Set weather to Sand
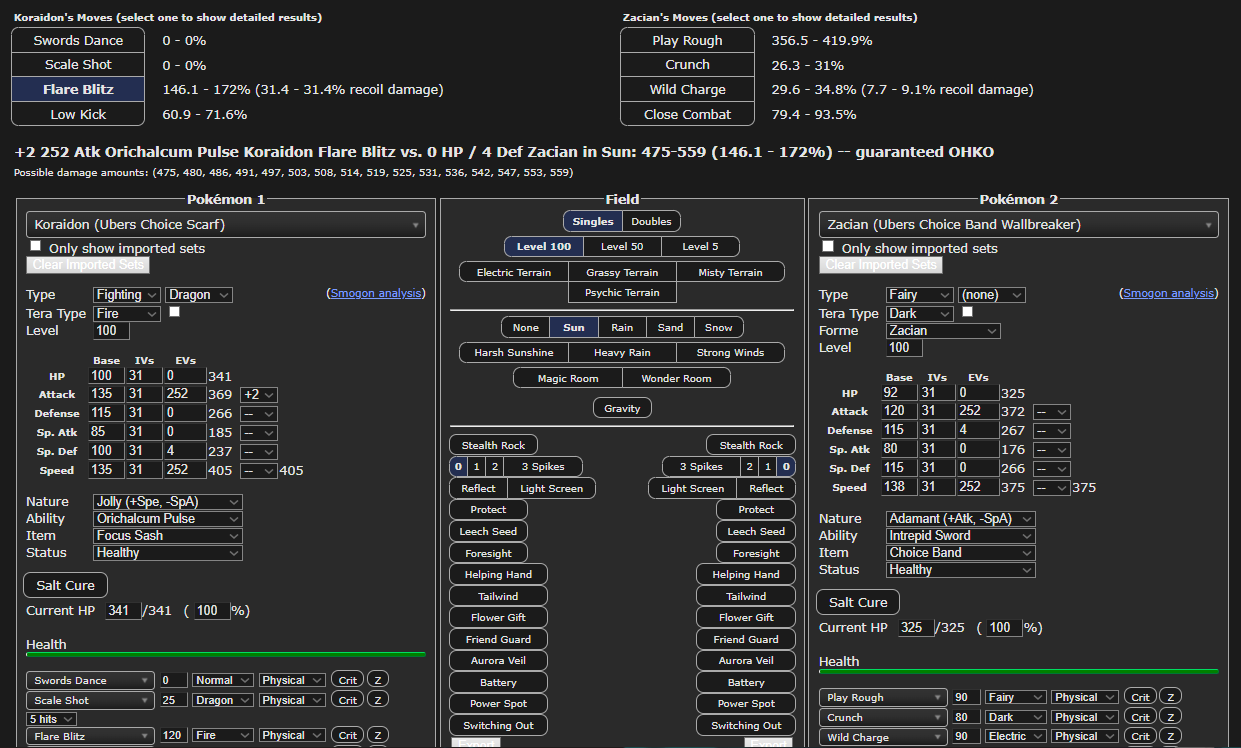 670,327
